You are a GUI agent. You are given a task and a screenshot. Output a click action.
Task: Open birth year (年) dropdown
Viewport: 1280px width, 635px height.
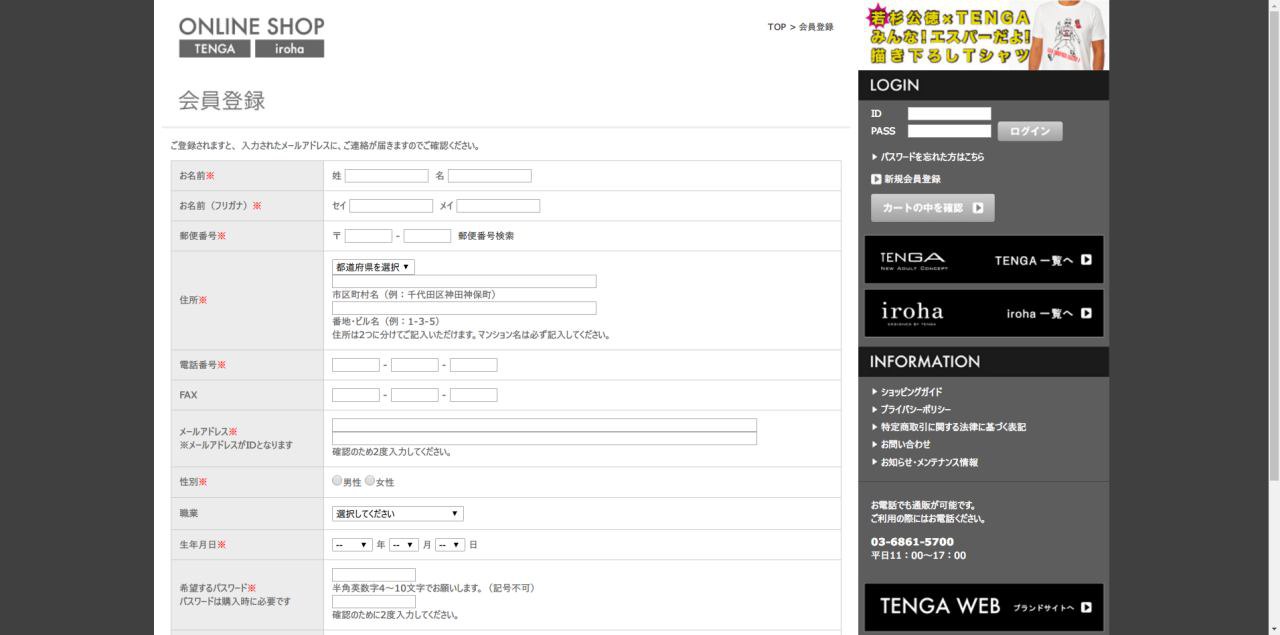click(x=352, y=545)
